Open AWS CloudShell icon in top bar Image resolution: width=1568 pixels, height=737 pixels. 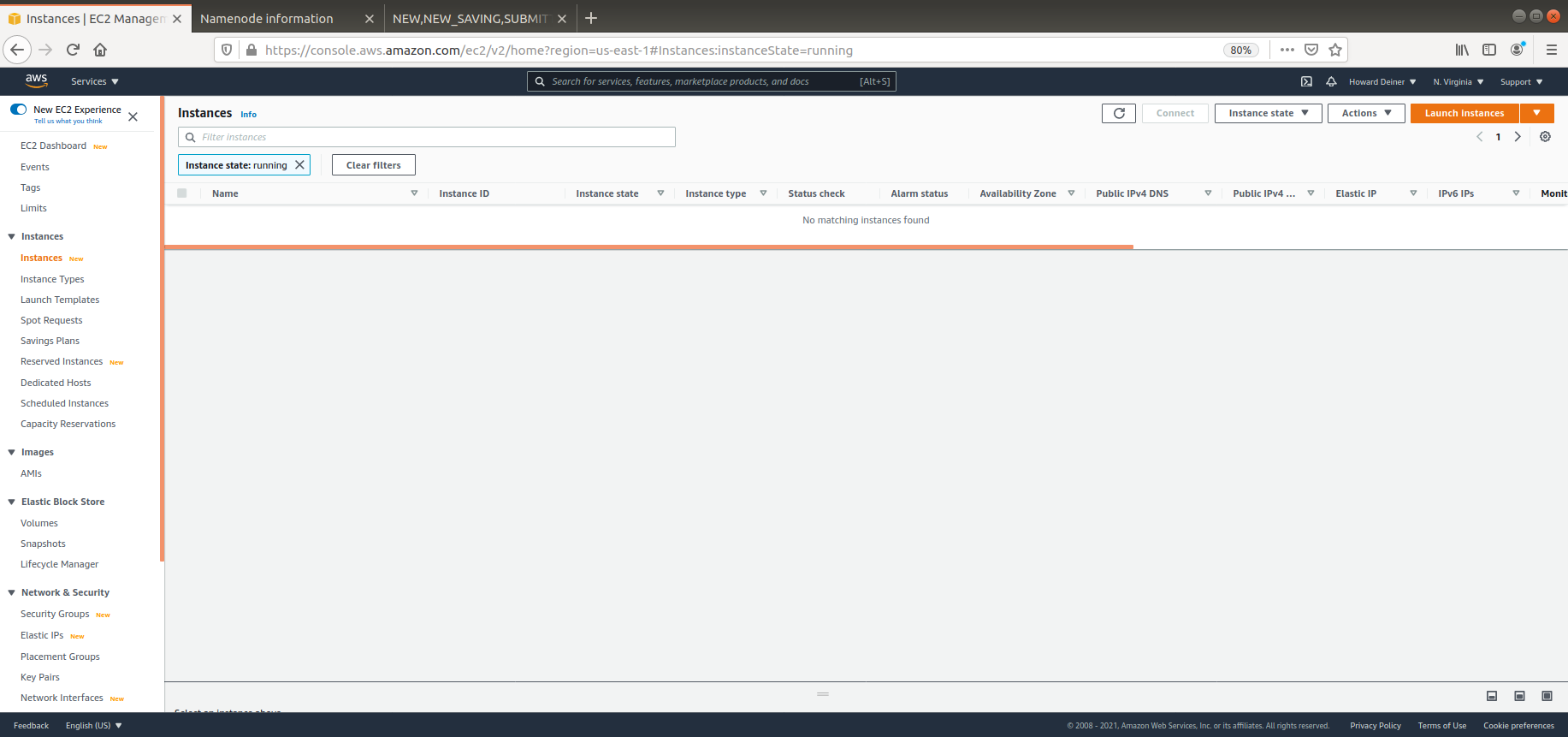click(x=1306, y=81)
